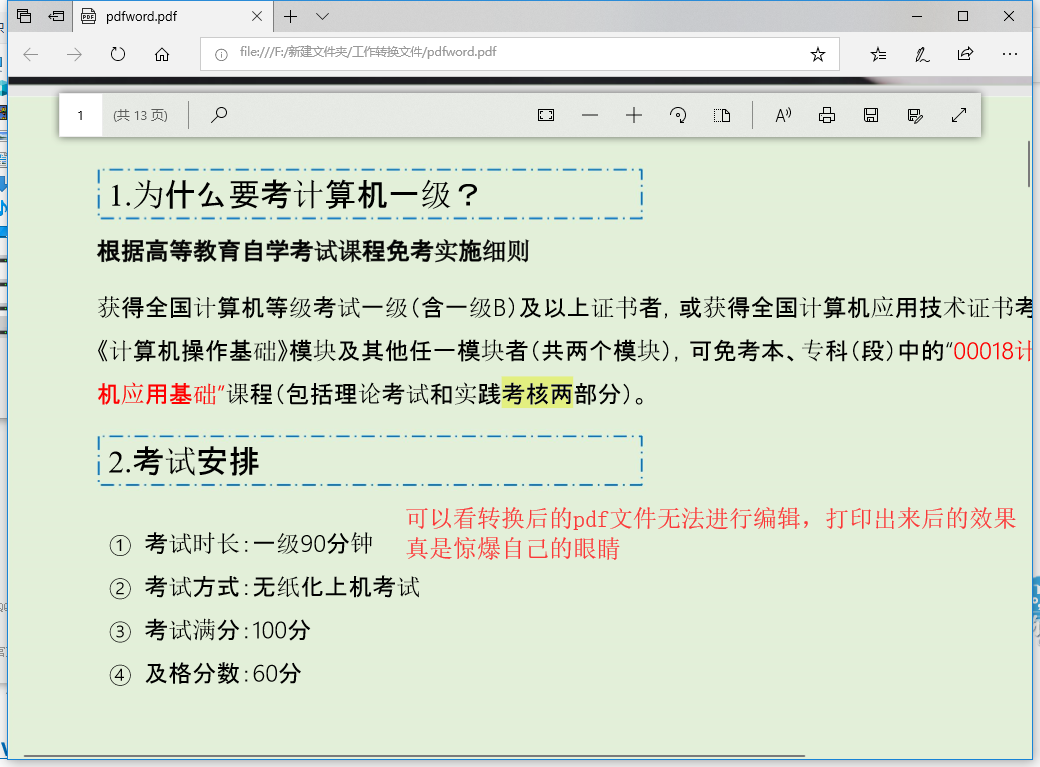Search in the PDF with magnifier icon
The width and height of the screenshot is (1040, 767).
(x=219, y=115)
